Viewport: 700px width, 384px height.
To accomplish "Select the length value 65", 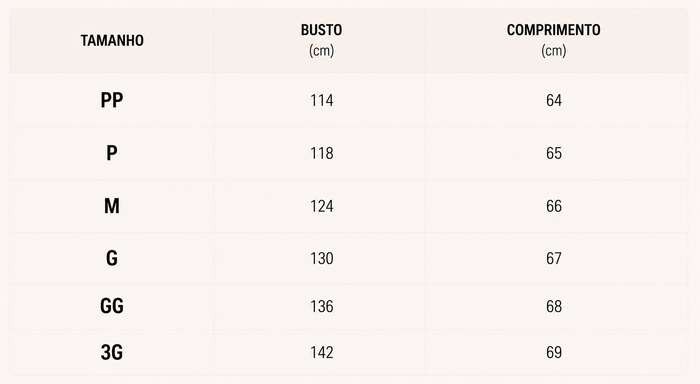I will tap(554, 153).
